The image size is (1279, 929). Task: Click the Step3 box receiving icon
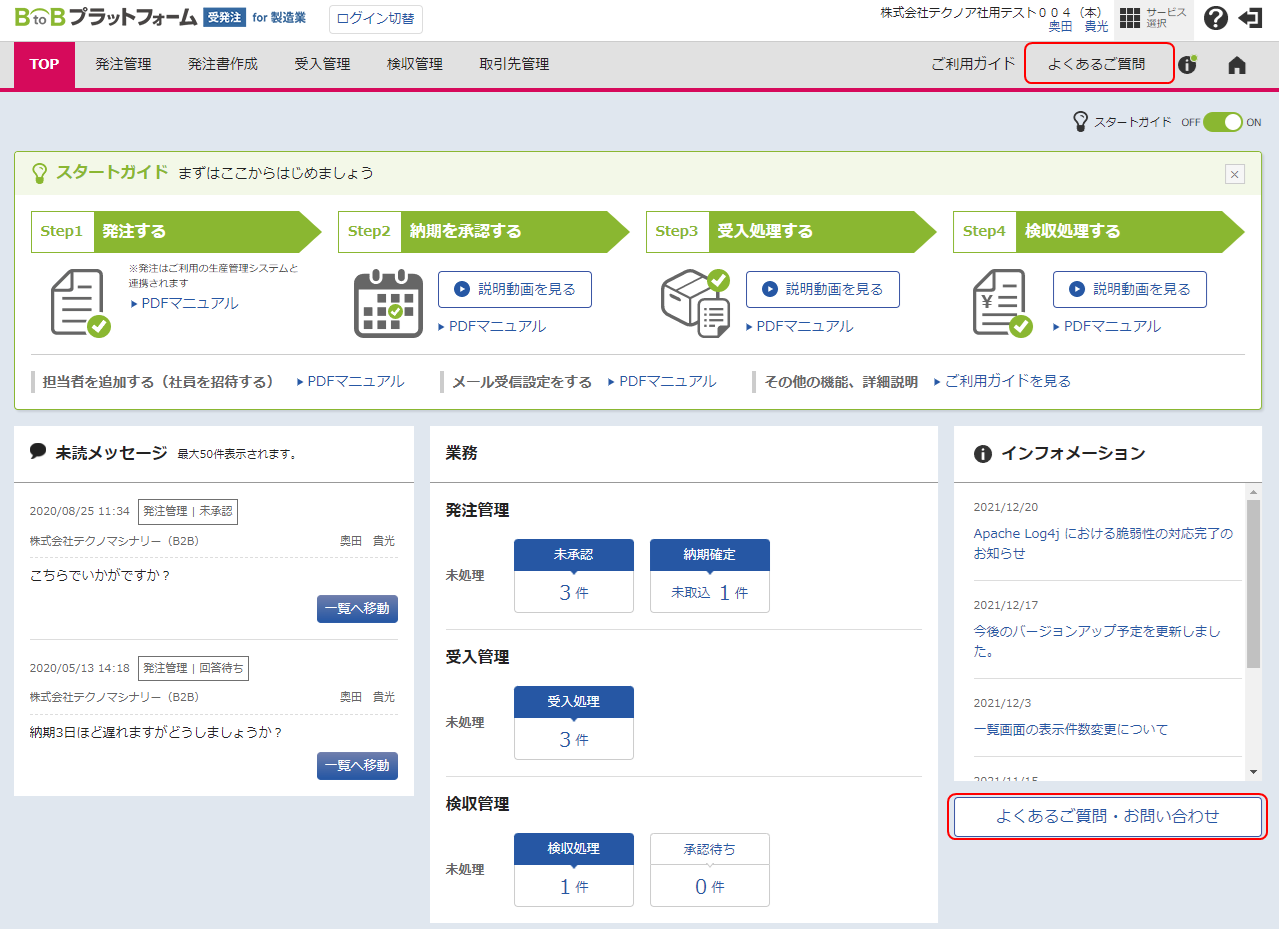pyautogui.click(x=694, y=303)
